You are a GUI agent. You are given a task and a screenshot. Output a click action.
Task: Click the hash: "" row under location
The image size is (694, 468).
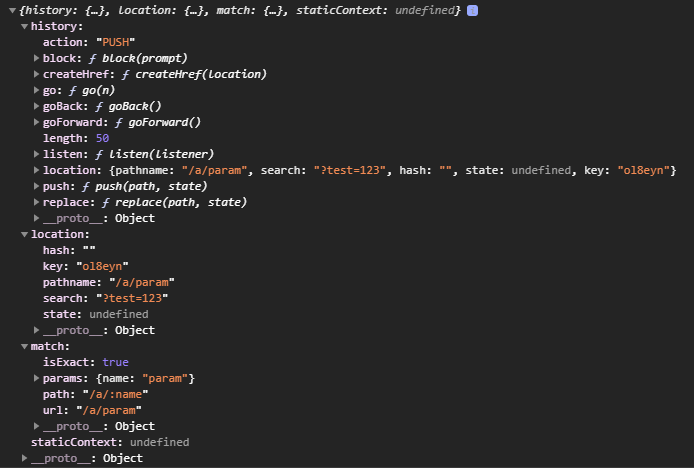pyautogui.click(x=69, y=250)
